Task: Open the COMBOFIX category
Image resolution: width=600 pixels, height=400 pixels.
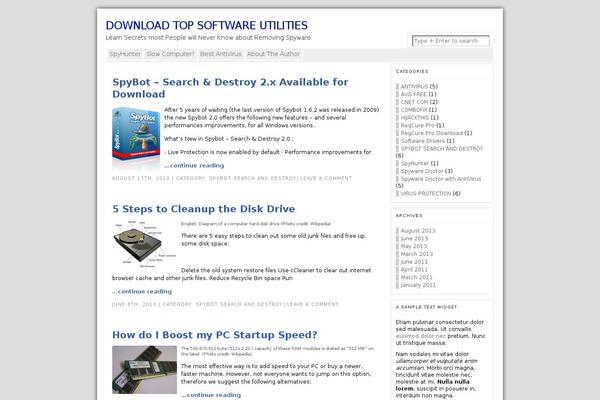Action: click(x=414, y=110)
